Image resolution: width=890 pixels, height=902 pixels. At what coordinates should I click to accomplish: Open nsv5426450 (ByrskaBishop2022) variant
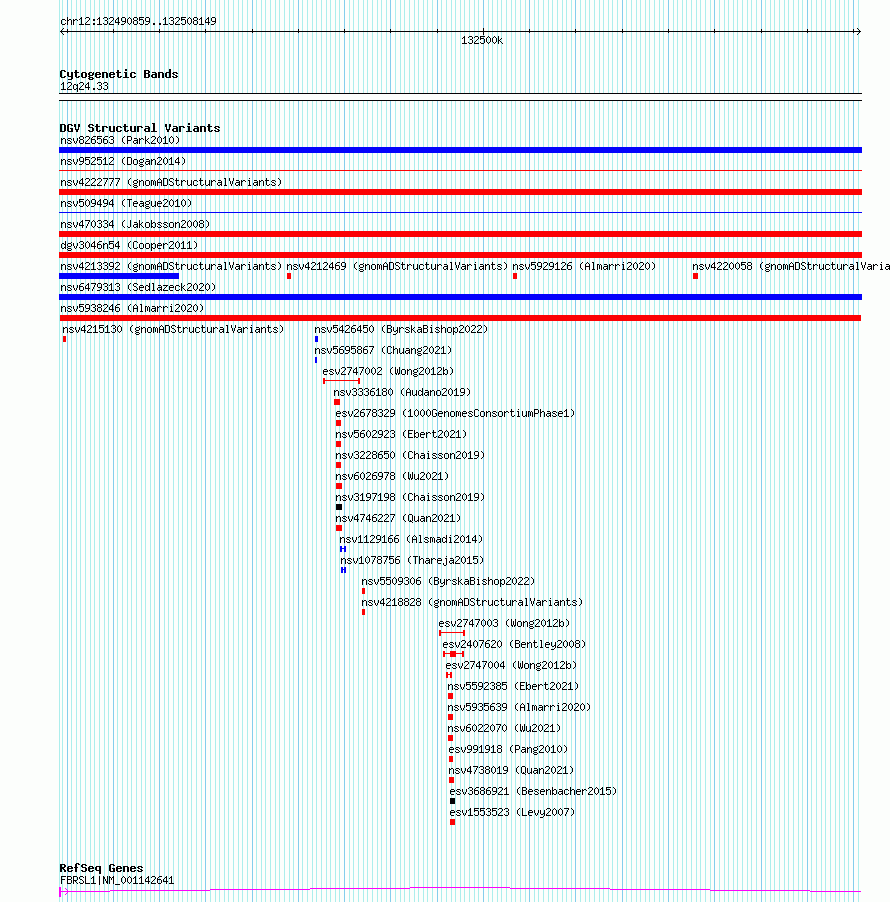(401, 329)
